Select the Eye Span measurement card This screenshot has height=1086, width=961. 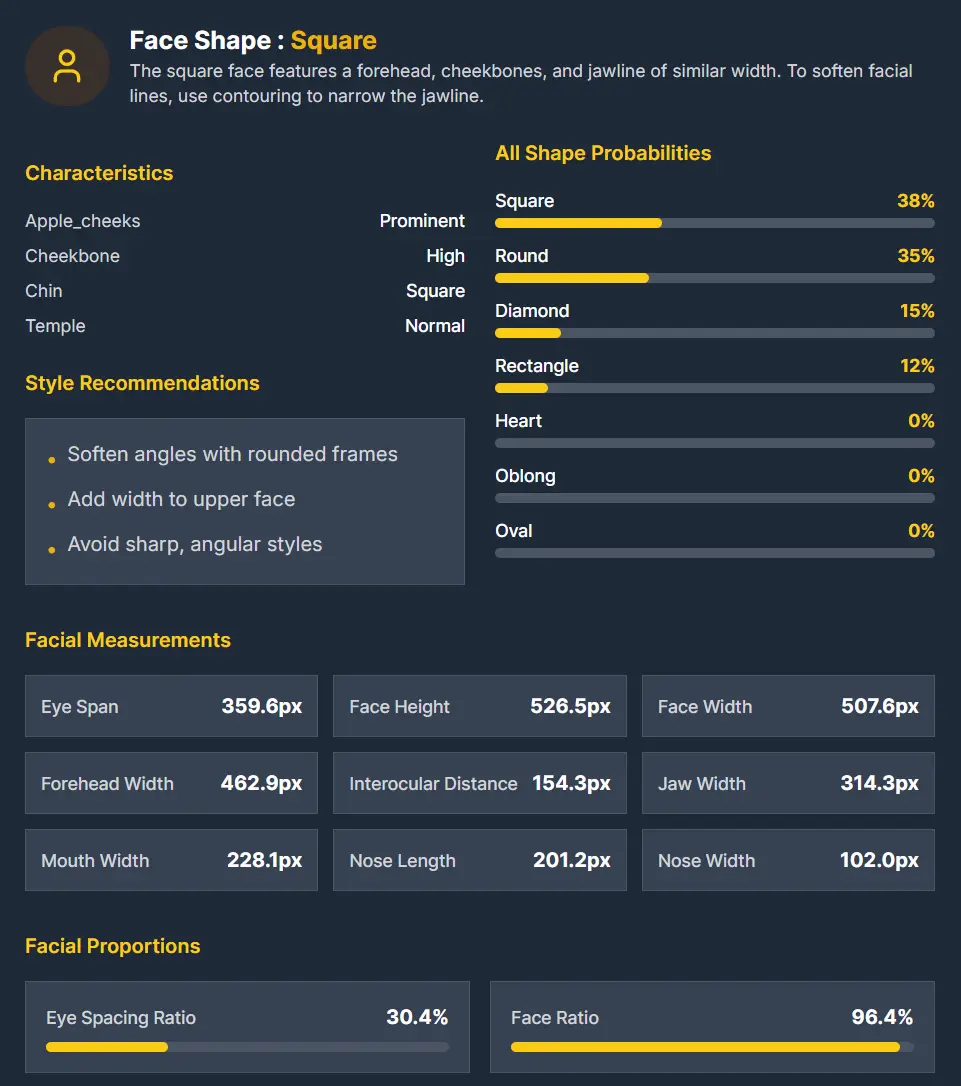click(171, 706)
